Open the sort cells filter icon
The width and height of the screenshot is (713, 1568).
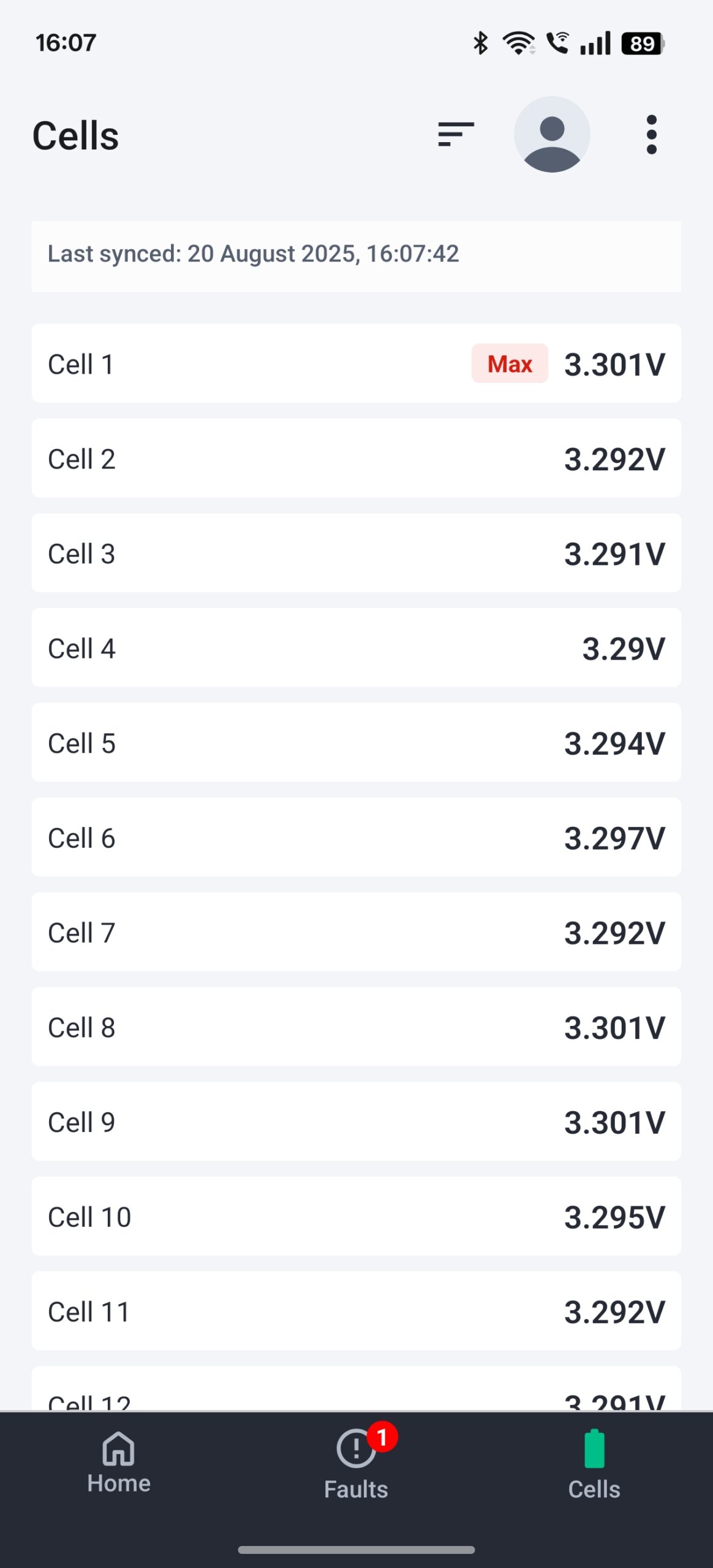click(456, 134)
